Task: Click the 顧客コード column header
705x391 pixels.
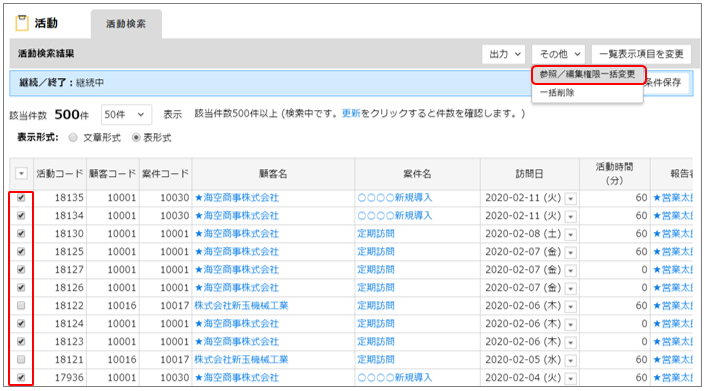Action: click(113, 173)
